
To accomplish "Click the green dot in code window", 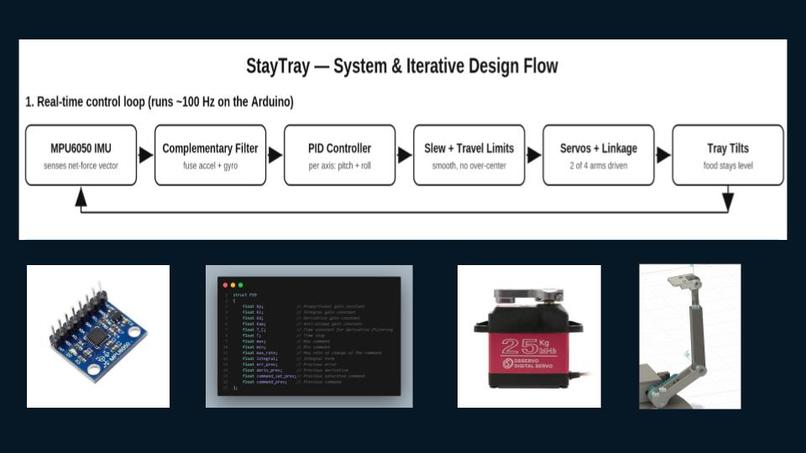I will [241, 285].
